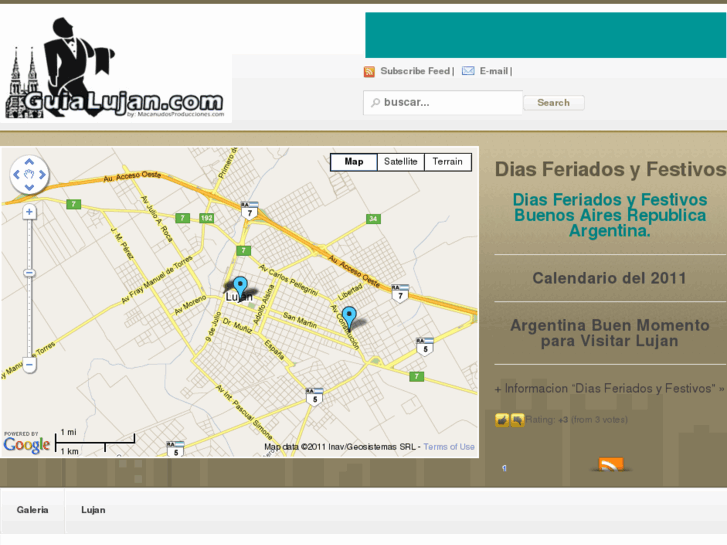Pan the map up arrow
Image resolution: width=727 pixels, height=545 pixels.
29,162
